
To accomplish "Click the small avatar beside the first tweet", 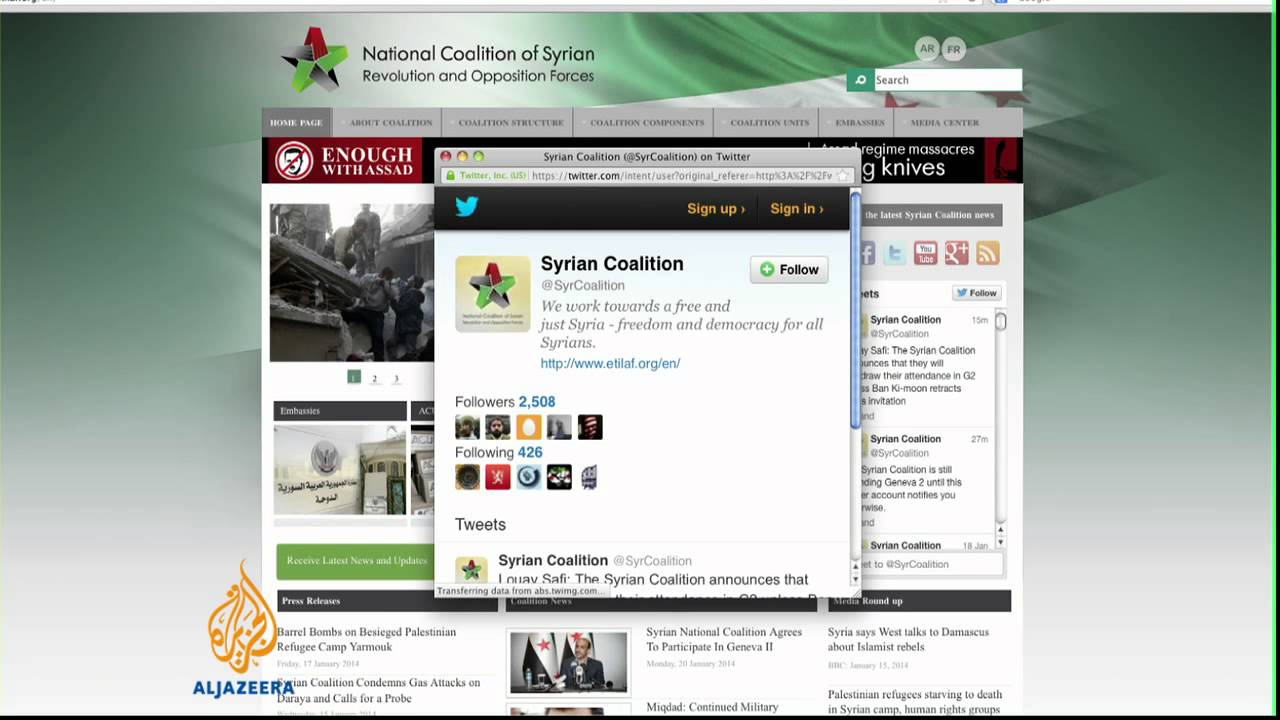I will point(471,570).
